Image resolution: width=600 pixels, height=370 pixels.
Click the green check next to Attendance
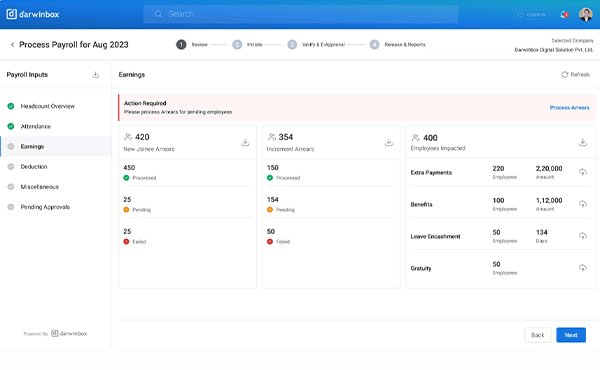pos(11,126)
